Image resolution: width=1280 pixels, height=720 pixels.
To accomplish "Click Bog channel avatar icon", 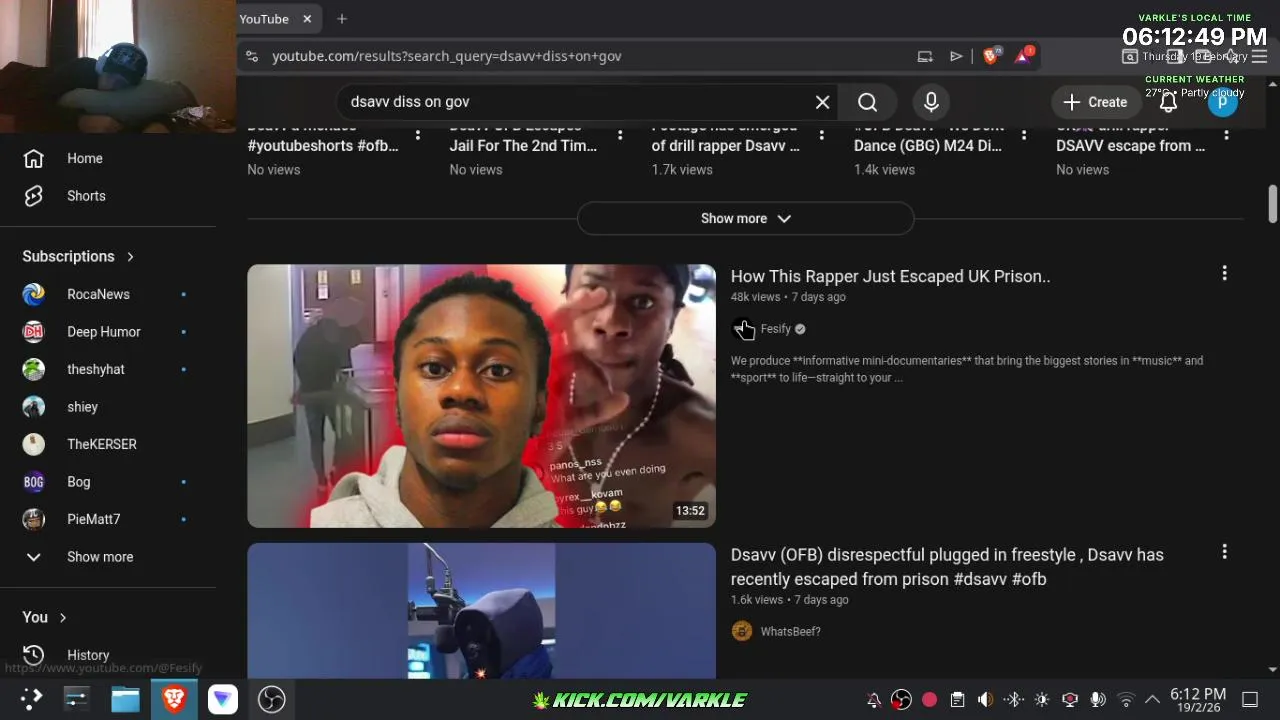I will 34,482.
